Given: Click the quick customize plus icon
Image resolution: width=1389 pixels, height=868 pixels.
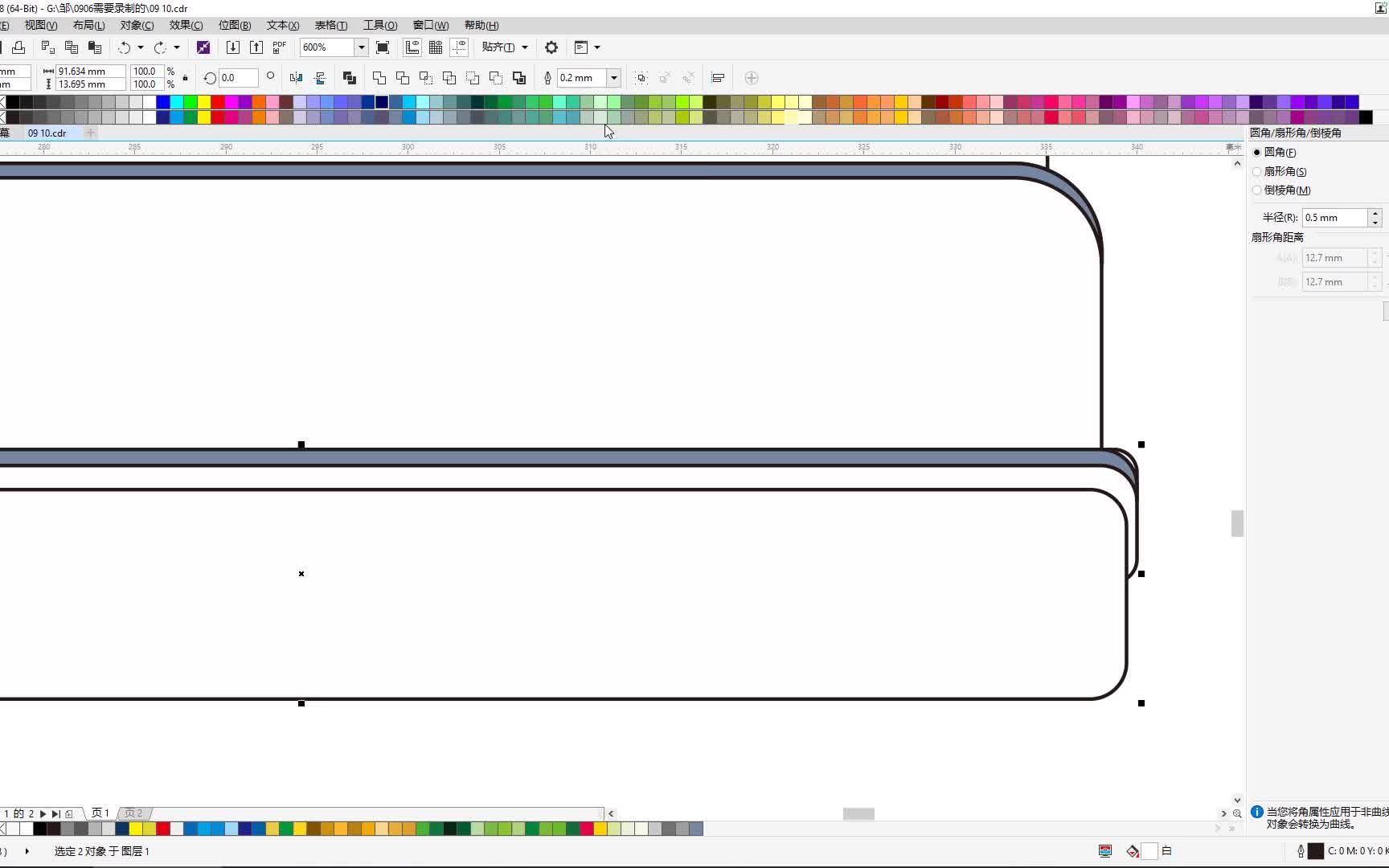Looking at the screenshot, I should pos(752,78).
